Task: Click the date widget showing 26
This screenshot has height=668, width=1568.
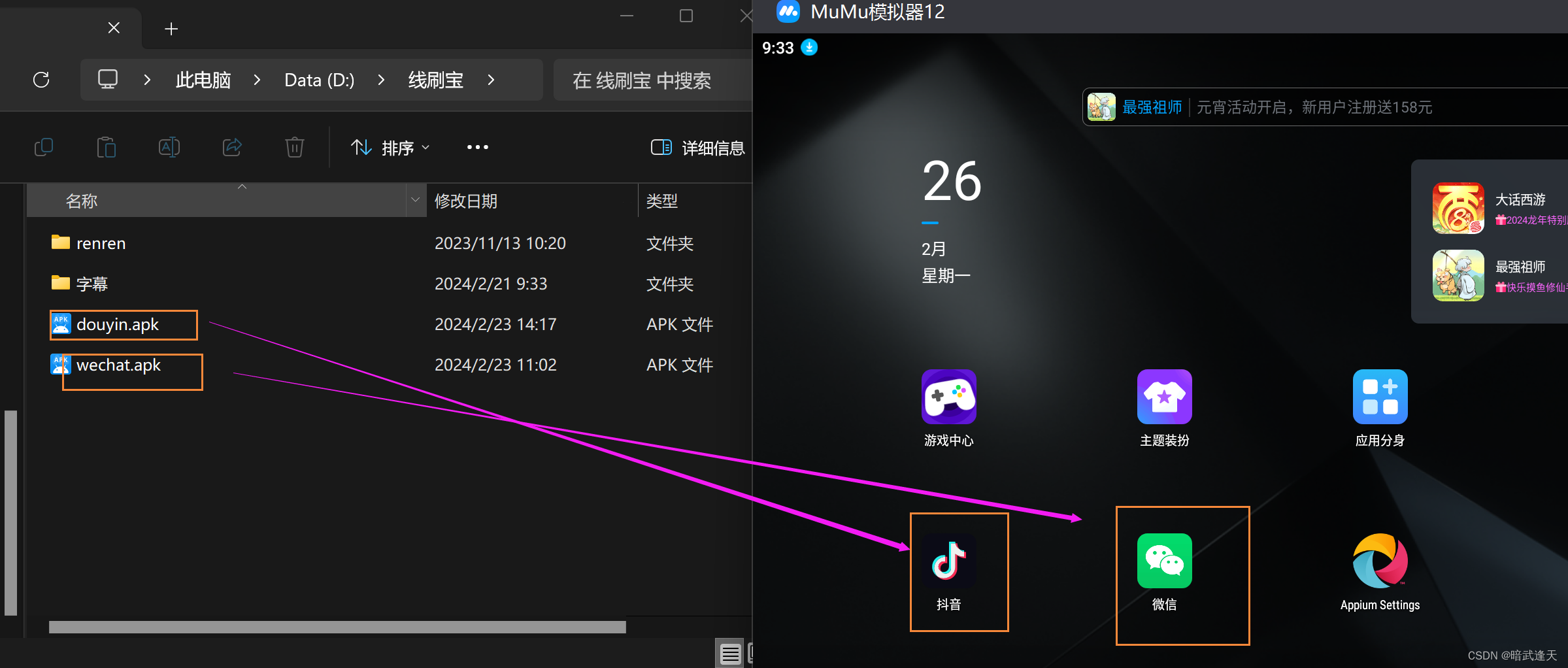Action: click(951, 181)
